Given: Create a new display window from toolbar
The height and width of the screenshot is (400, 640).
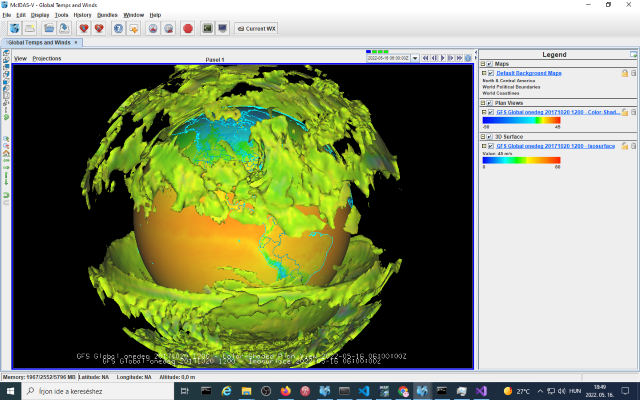Looking at the screenshot, I should pos(30,29).
